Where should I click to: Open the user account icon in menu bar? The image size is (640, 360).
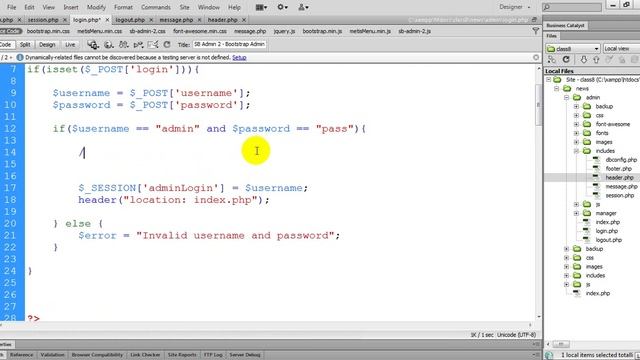[303, 7]
